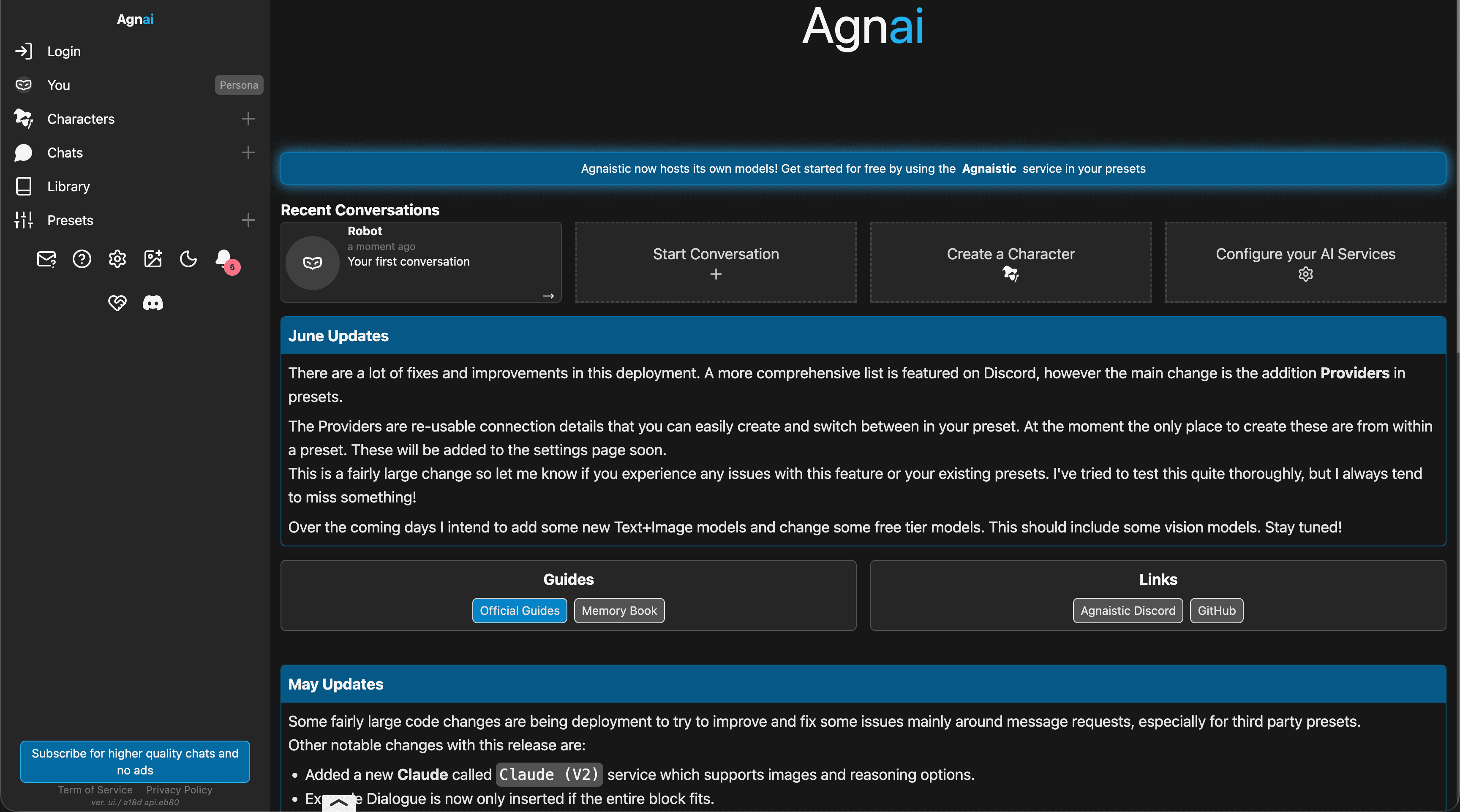This screenshot has height=812, width=1460.
Task: Click the Create a Character card
Action: pos(1011,262)
